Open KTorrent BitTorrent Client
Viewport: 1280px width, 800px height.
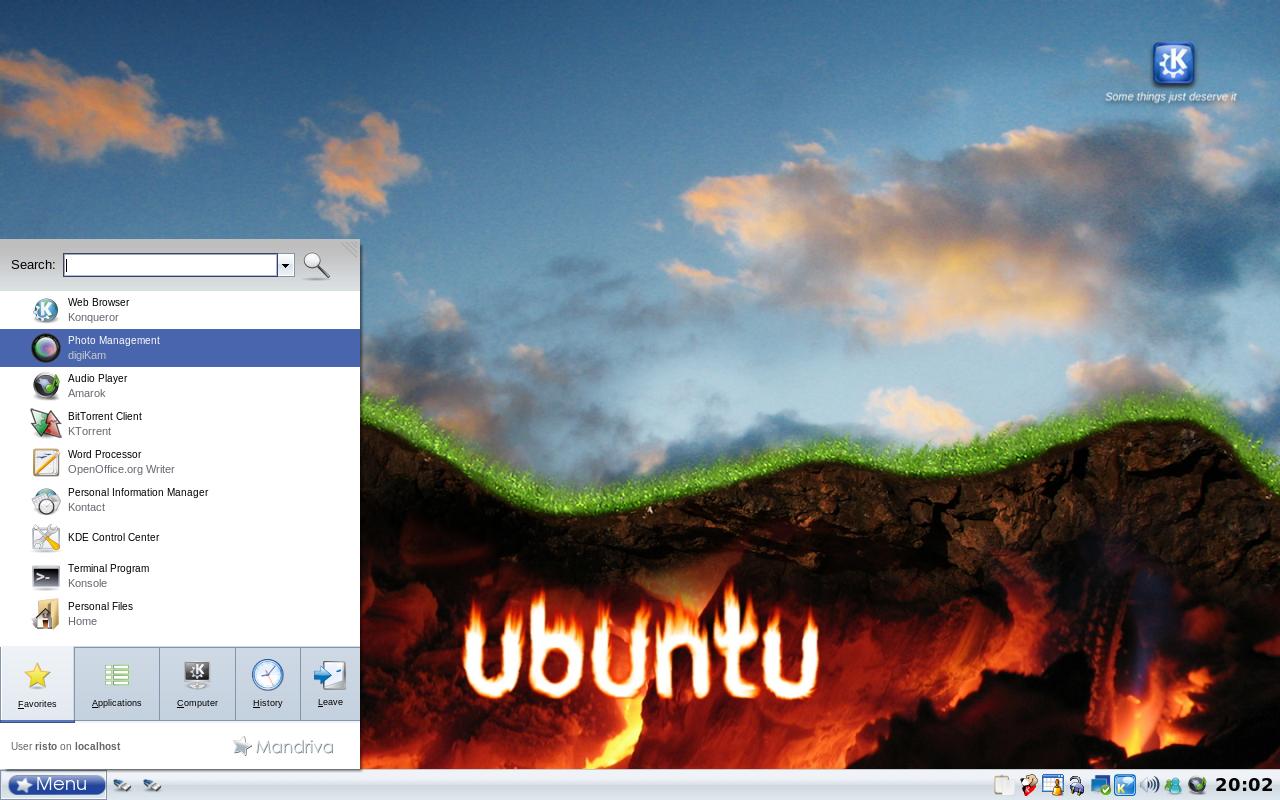[180, 424]
